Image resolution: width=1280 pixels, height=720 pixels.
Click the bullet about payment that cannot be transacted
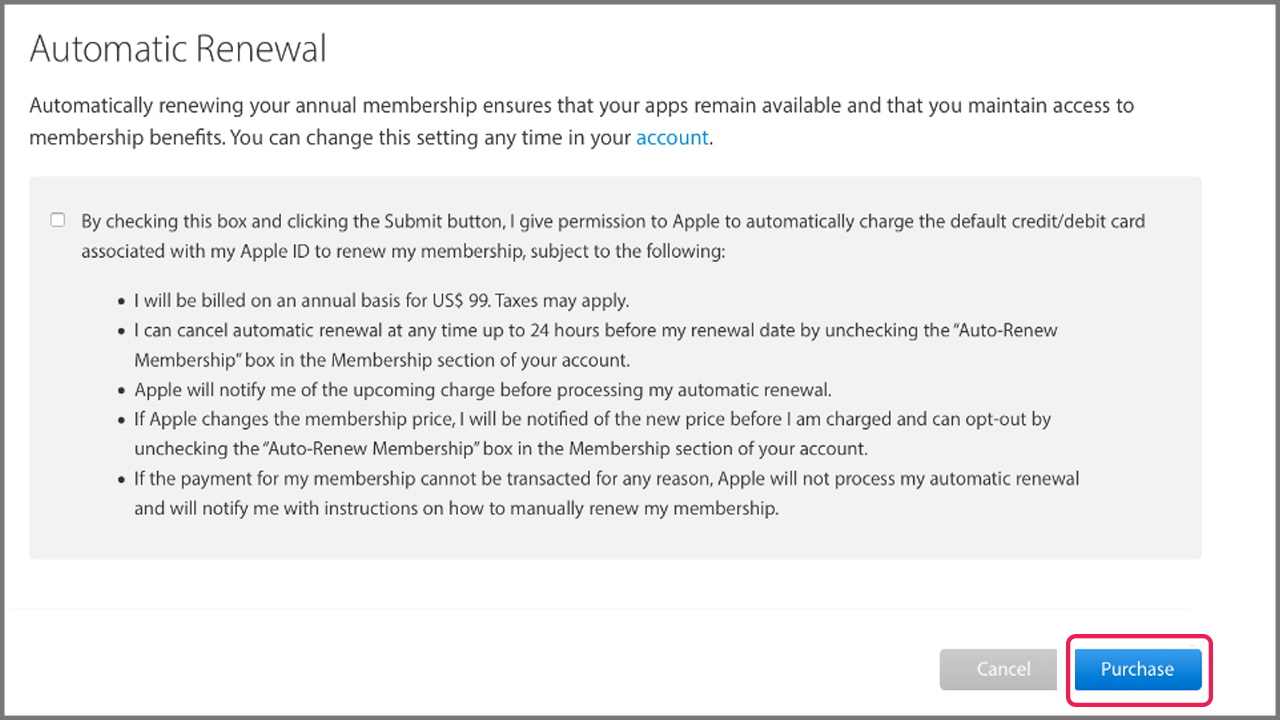[606, 478]
